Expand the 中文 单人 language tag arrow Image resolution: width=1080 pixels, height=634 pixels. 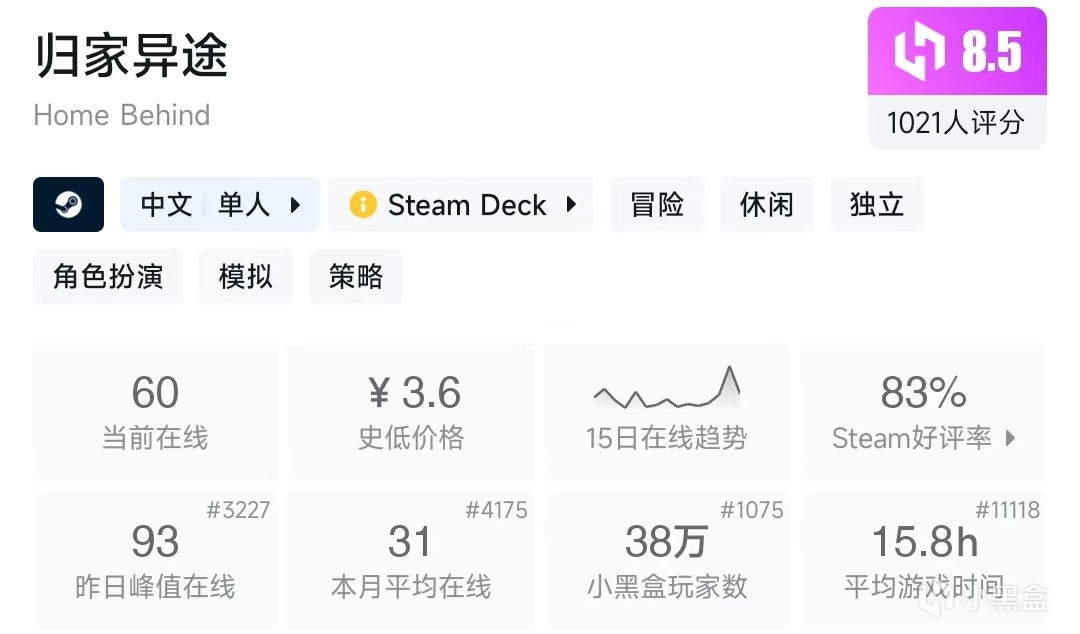(x=295, y=205)
